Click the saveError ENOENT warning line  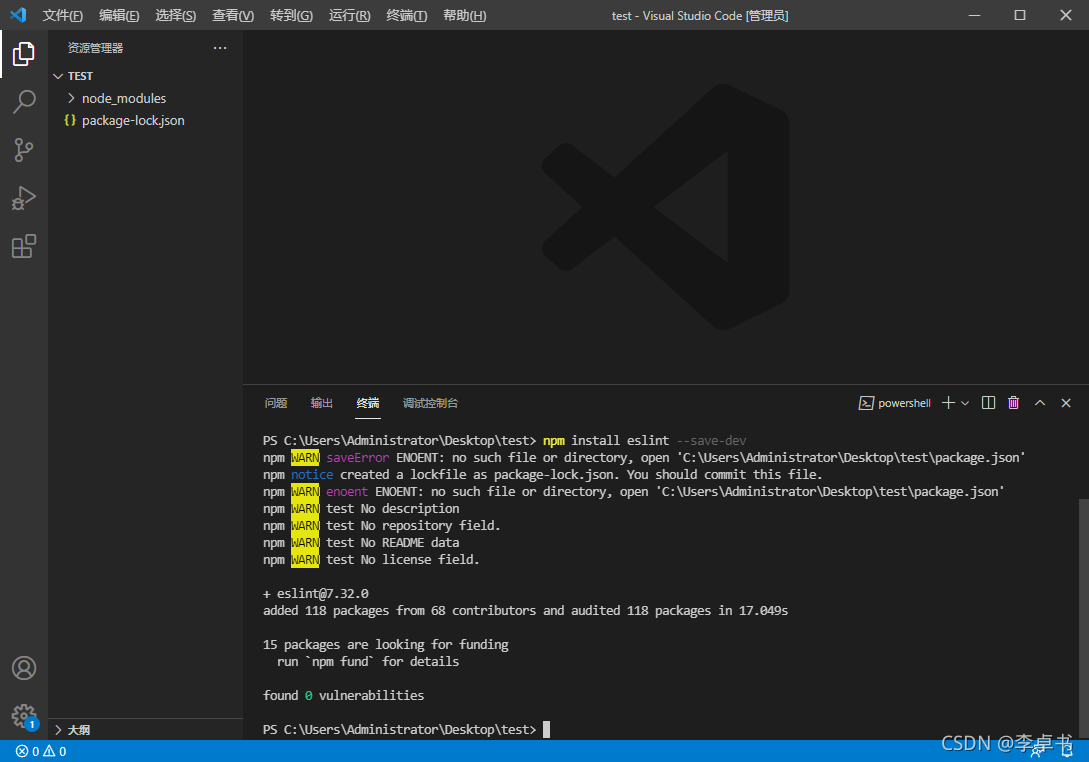coord(644,458)
